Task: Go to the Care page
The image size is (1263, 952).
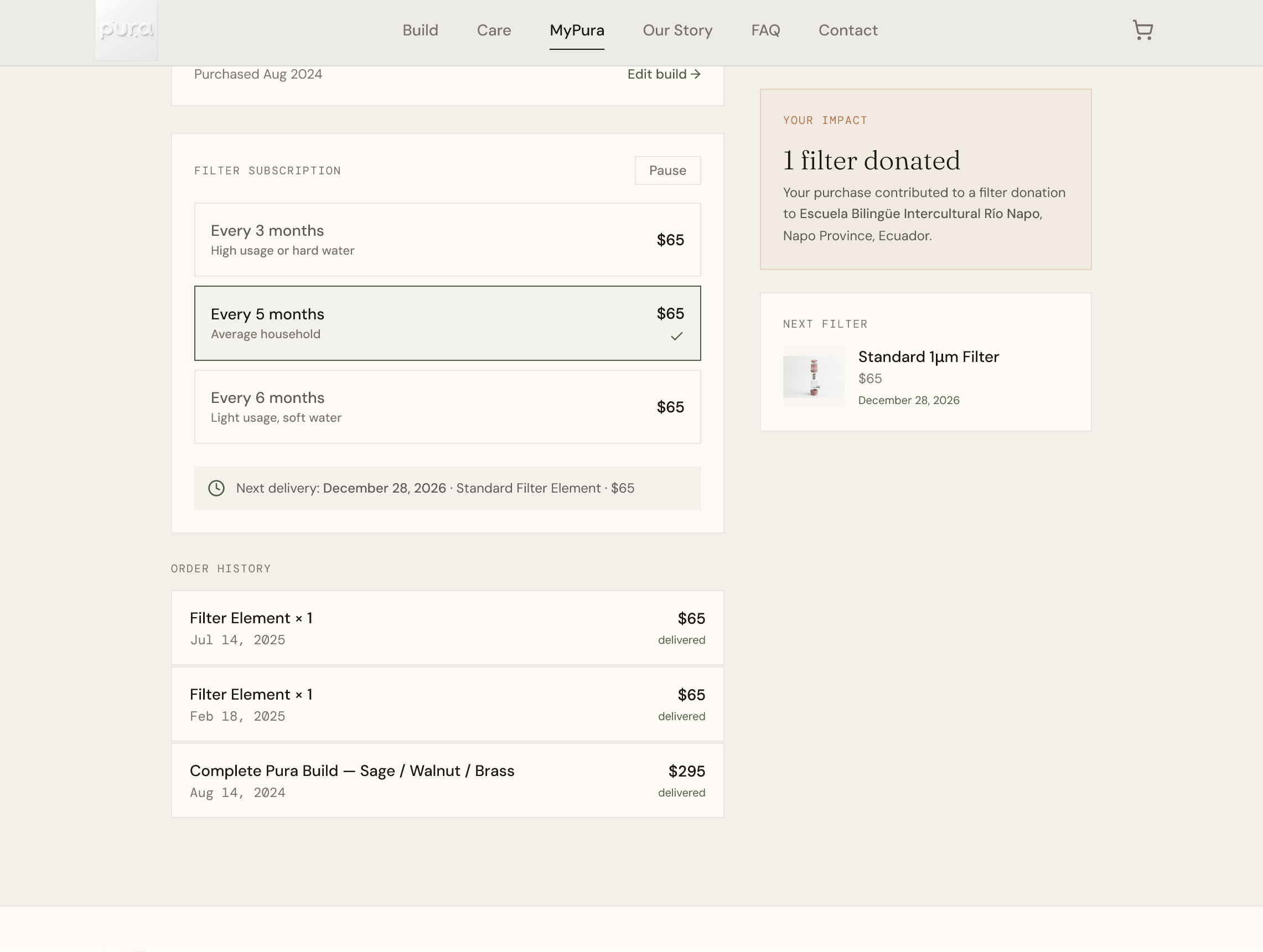Action: click(494, 30)
